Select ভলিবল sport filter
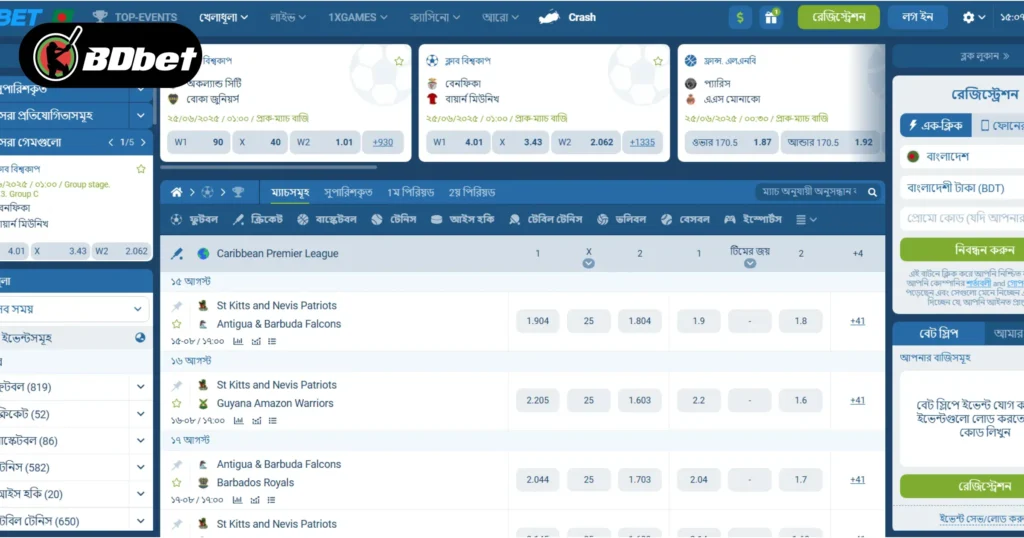The image size is (1024, 538). pos(621,219)
